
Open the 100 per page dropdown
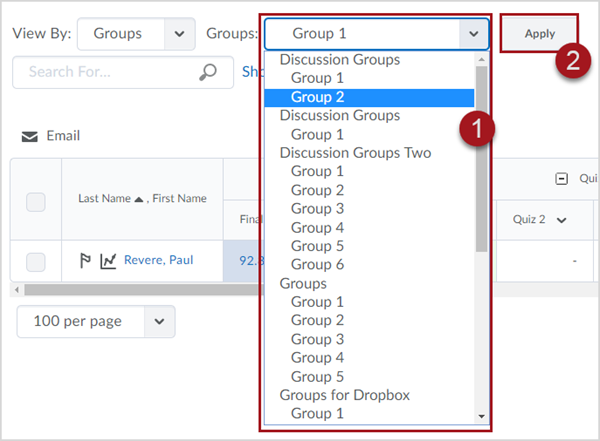click(96, 321)
